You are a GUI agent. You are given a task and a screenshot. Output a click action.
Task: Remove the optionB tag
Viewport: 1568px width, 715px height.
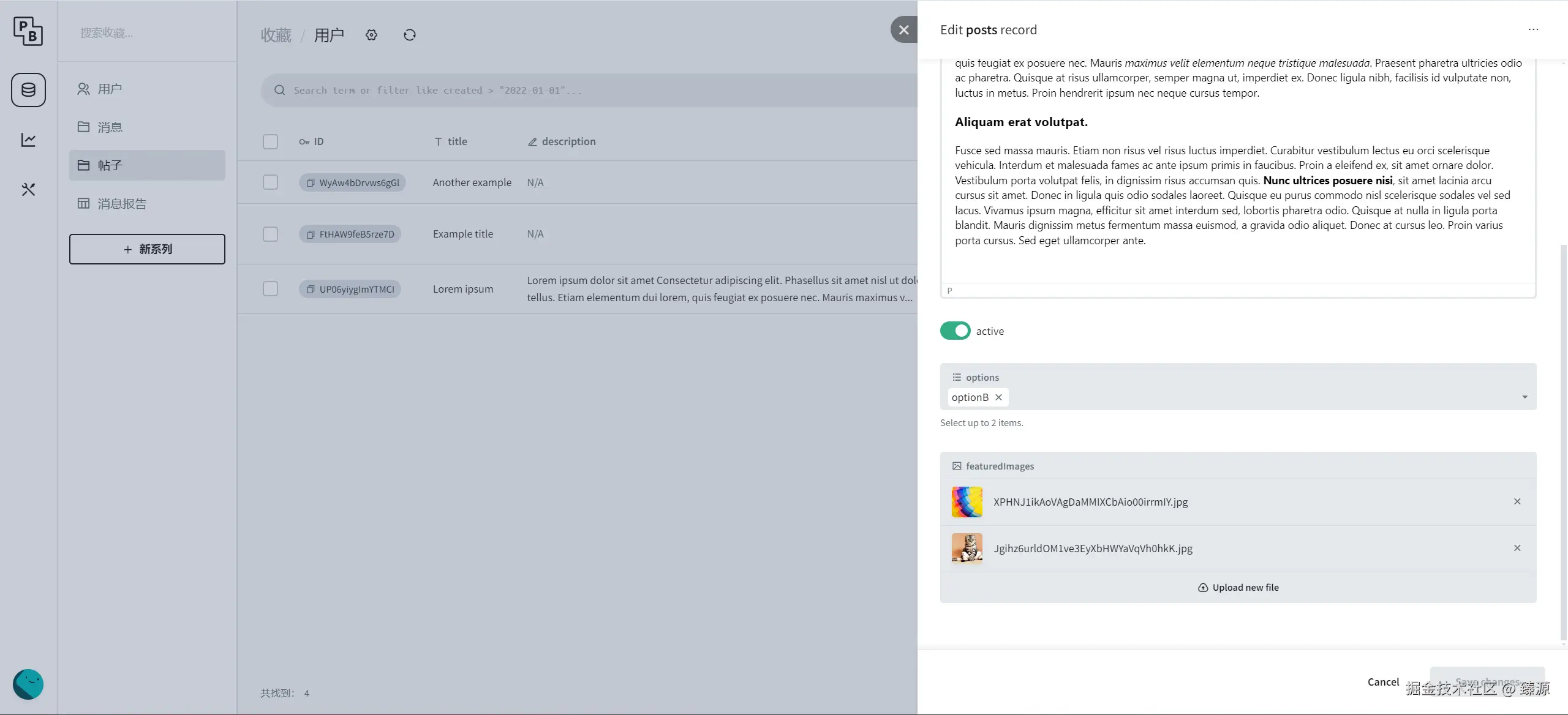(x=998, y=397)
